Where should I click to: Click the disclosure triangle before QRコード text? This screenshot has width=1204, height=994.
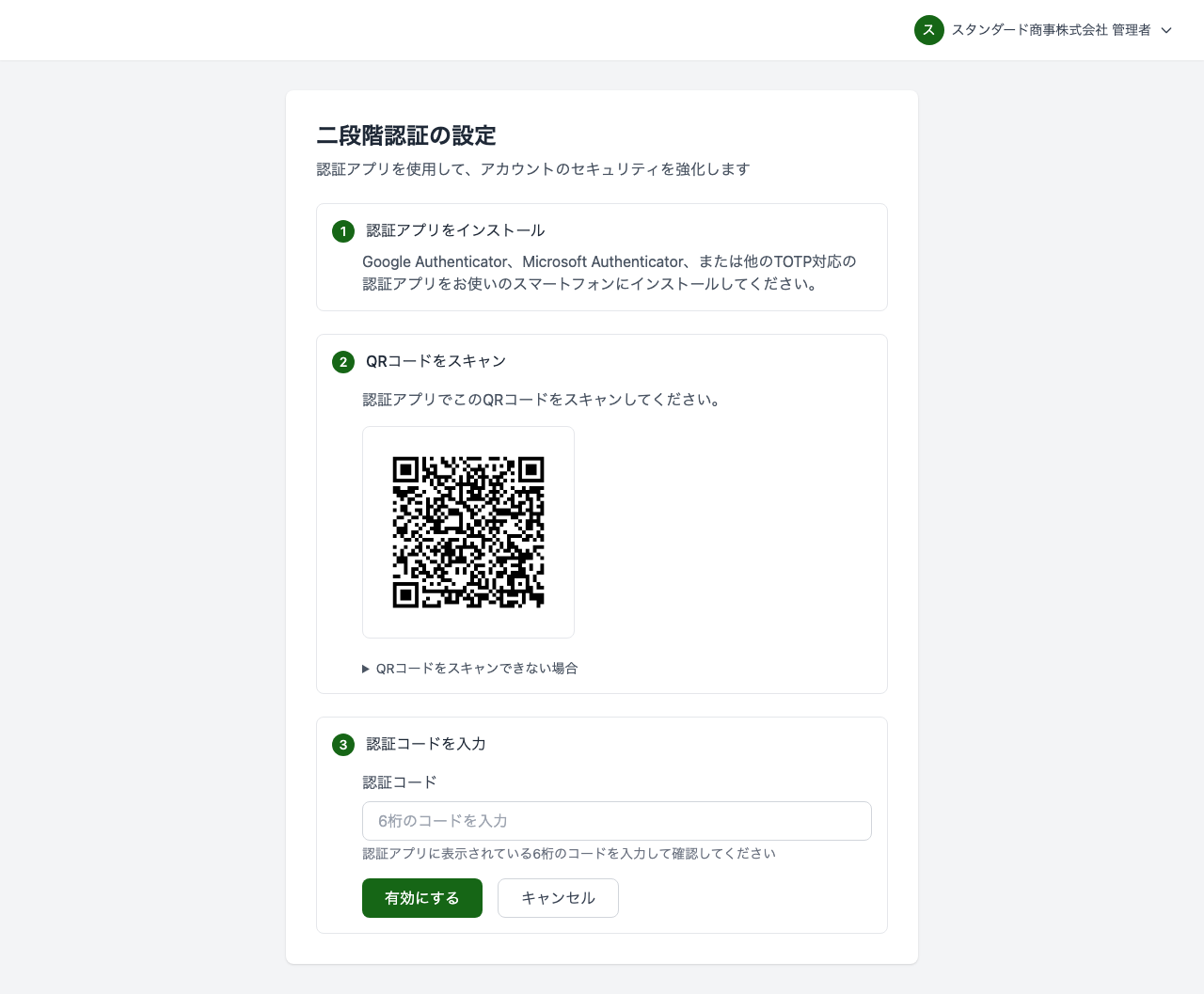(x=365, y=669)
